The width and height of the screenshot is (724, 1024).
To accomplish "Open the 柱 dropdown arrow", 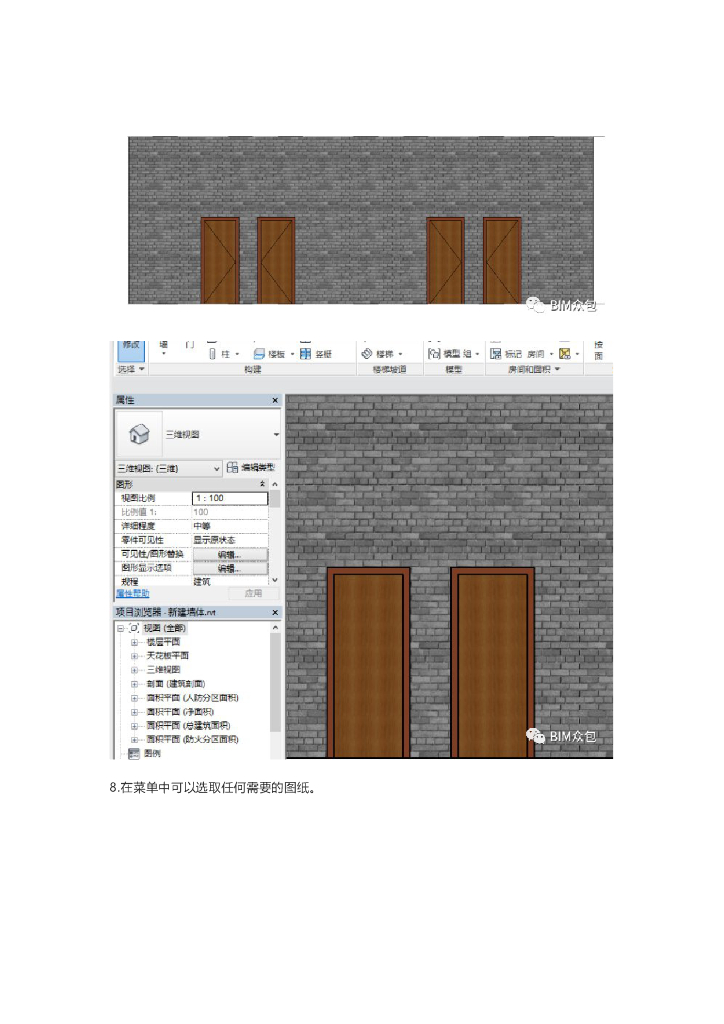I will click(237, 354).
